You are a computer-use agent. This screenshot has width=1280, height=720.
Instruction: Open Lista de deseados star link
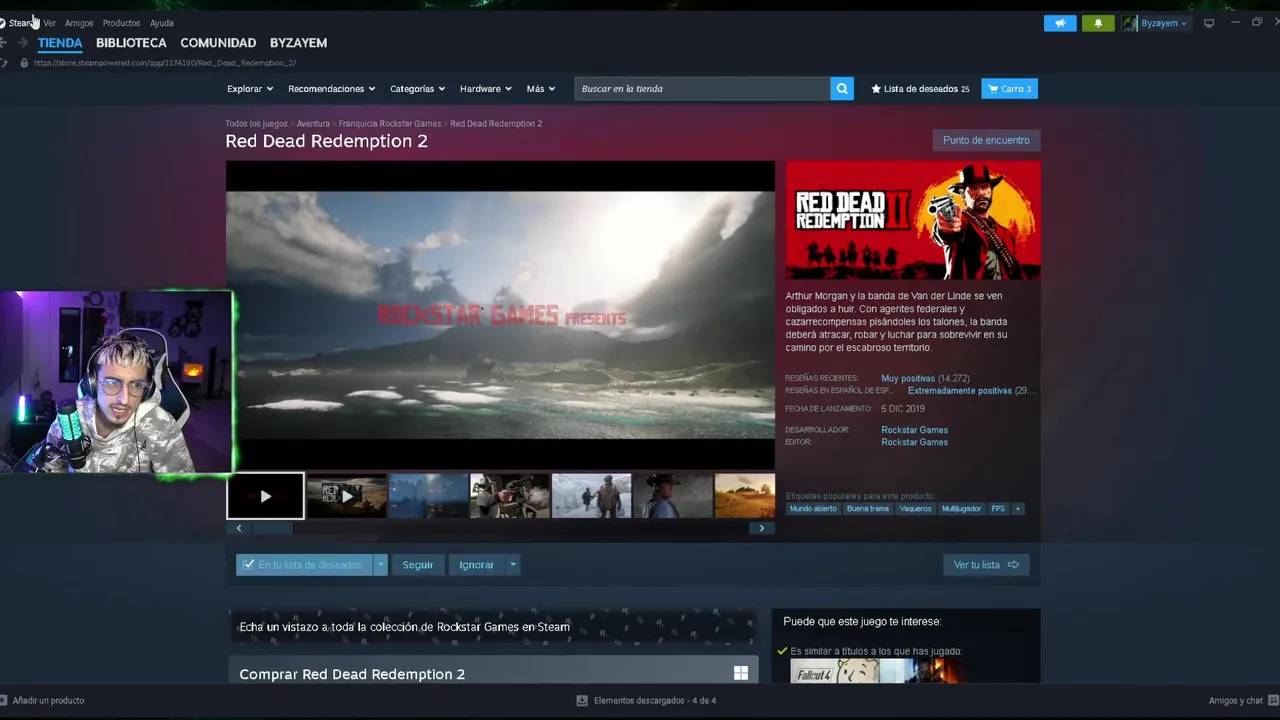tap(920, 89)
